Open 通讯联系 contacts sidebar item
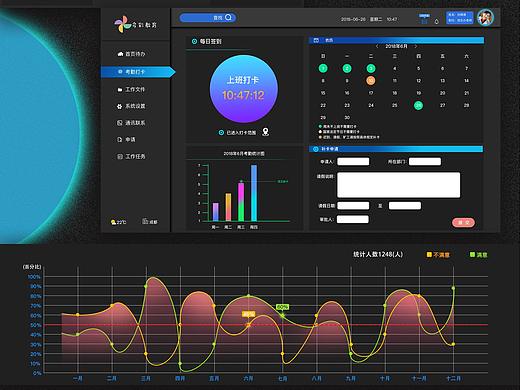The image size is (520, 390). coord(131,123)
